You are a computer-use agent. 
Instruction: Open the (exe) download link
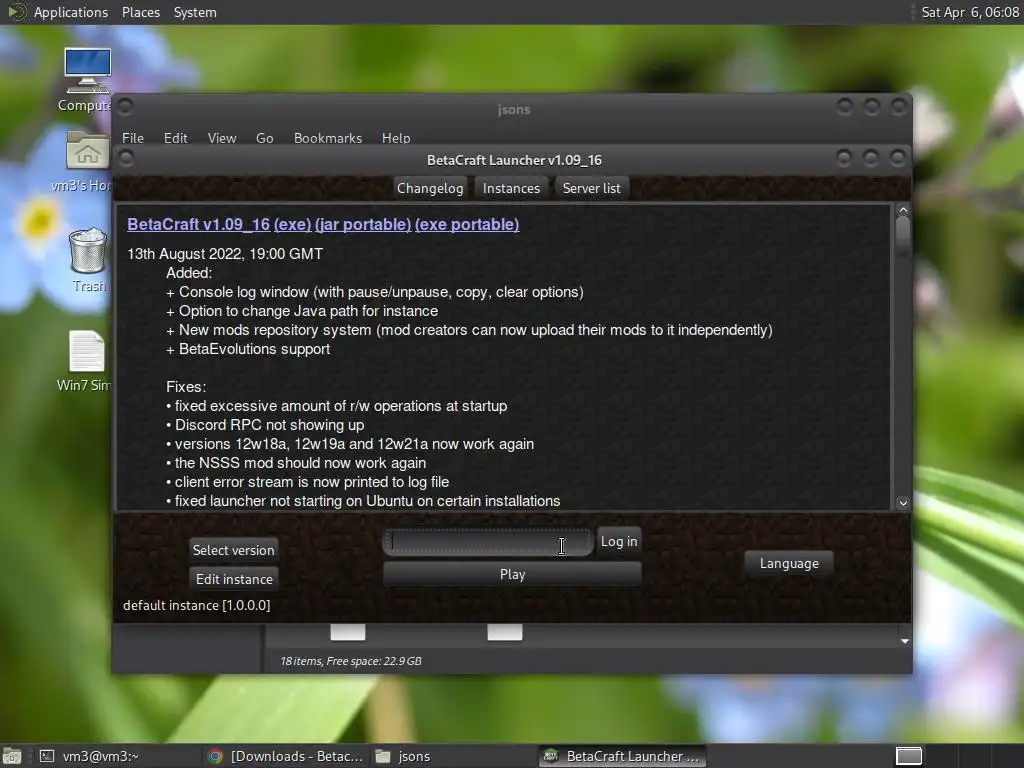click(292, 224)
